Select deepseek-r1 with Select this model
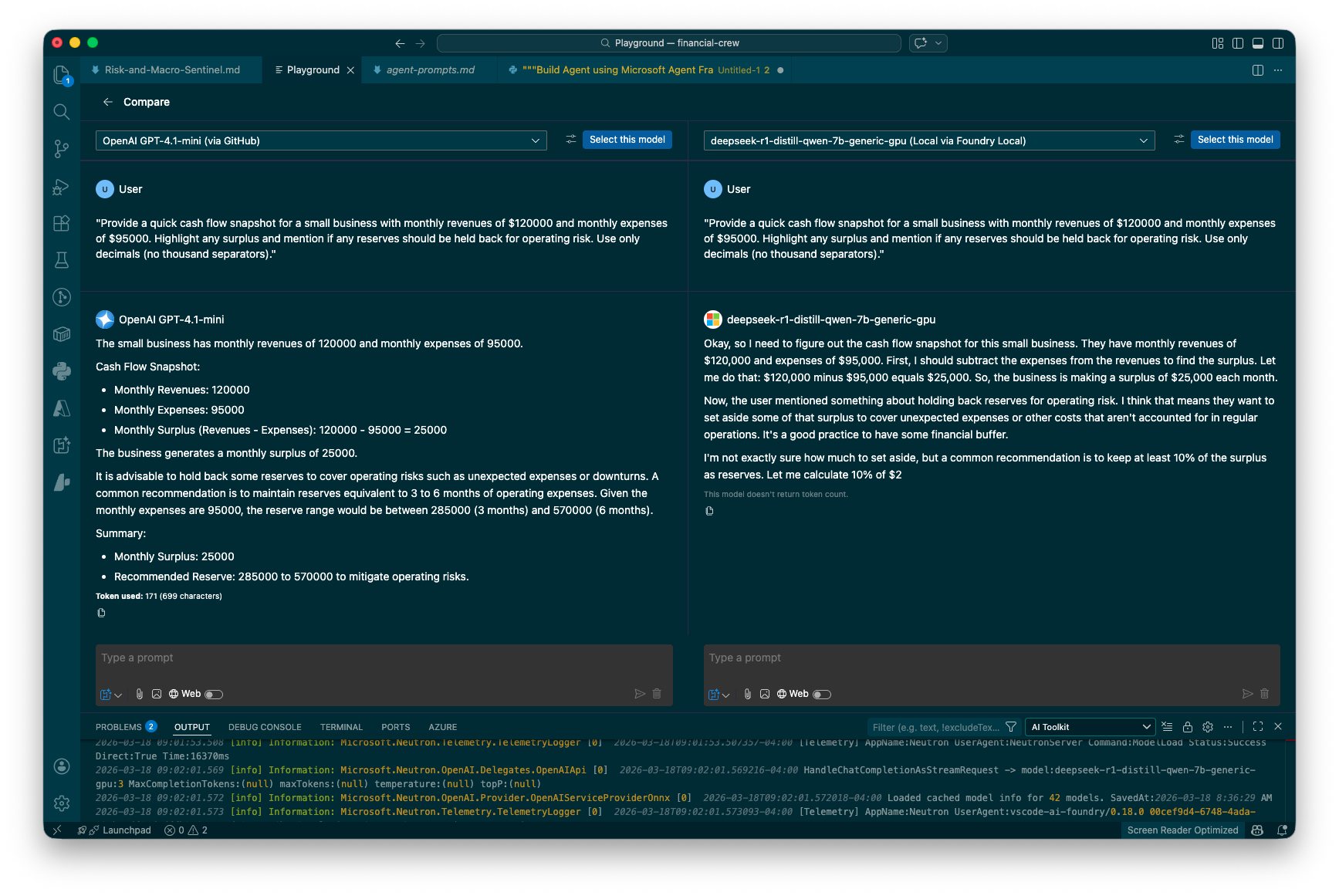Image resolution: width=1339 pixels, height=896 pixels. (x=1236, y=140)
